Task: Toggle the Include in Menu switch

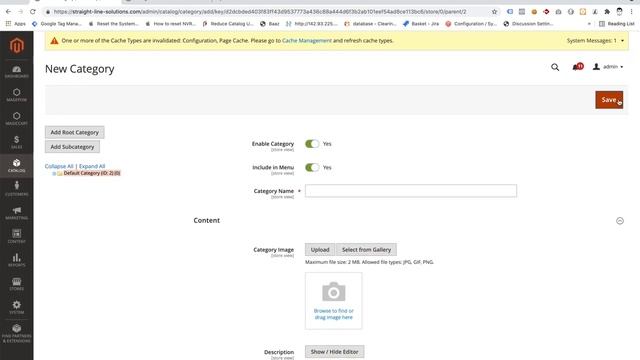Action: click(x=312, y=167)
